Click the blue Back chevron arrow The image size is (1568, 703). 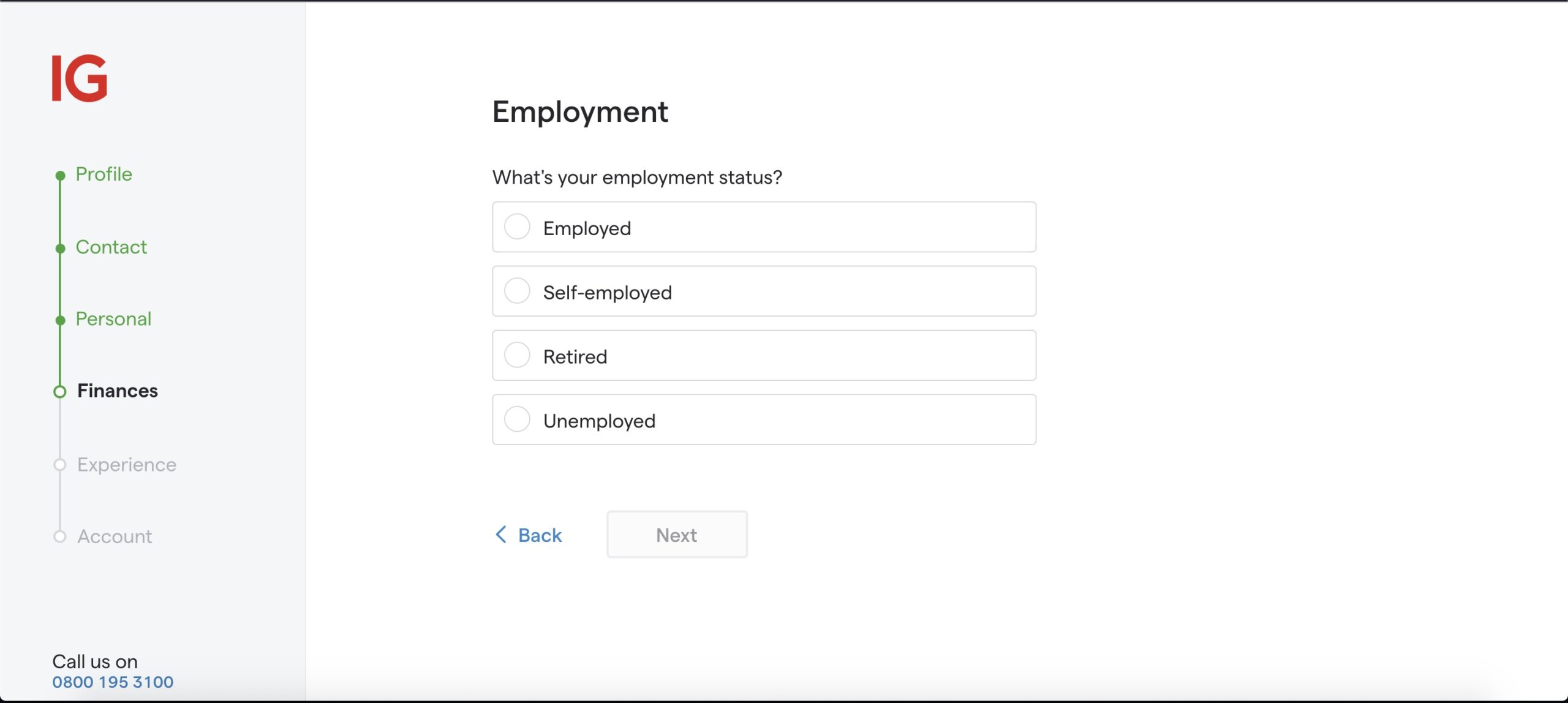click(501, 535)
